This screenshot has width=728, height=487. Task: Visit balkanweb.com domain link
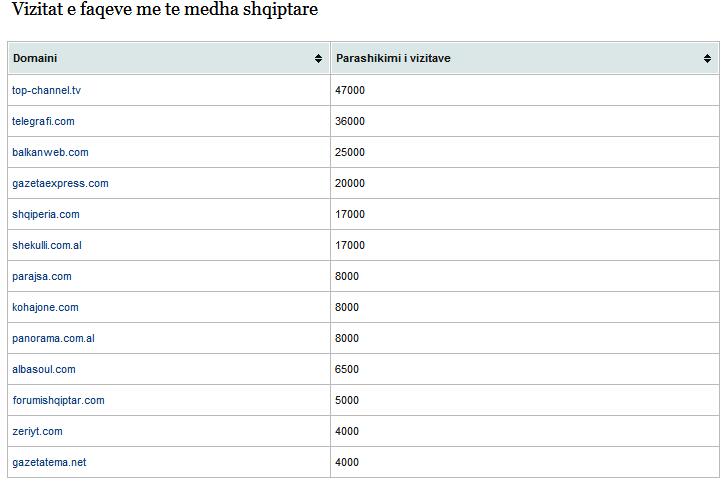coord(50,152)
